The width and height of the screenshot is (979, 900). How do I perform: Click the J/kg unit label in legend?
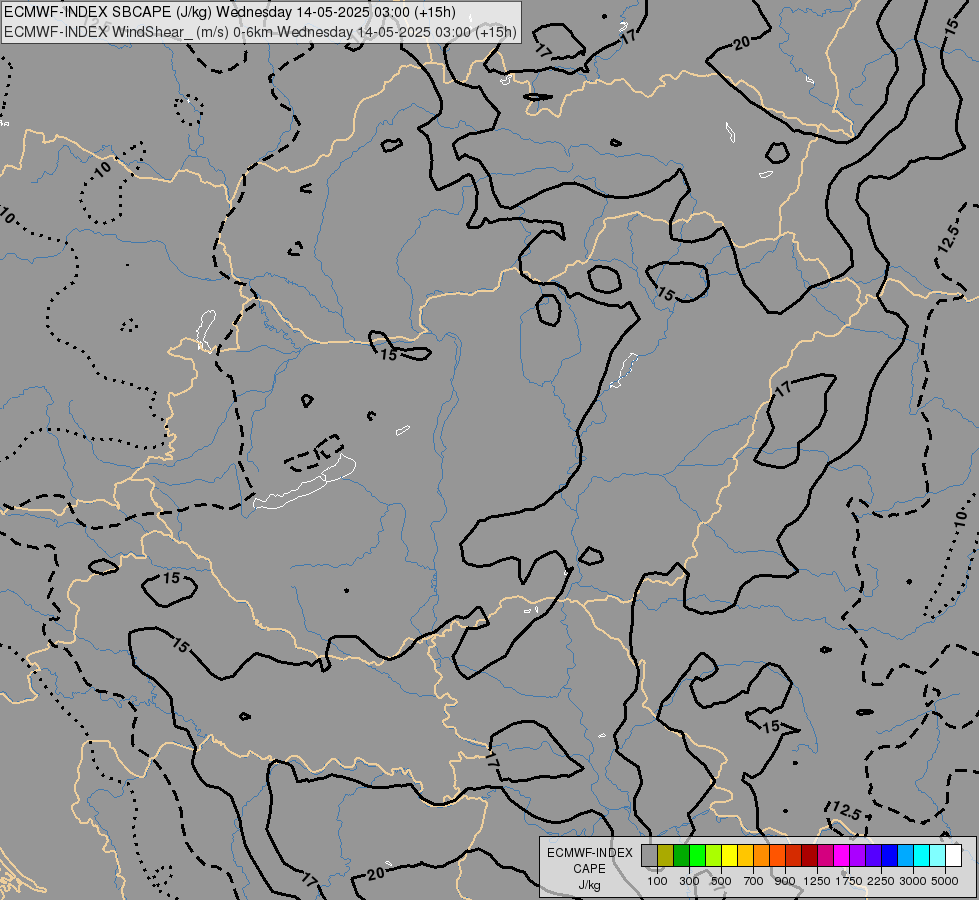click(589, 885)
